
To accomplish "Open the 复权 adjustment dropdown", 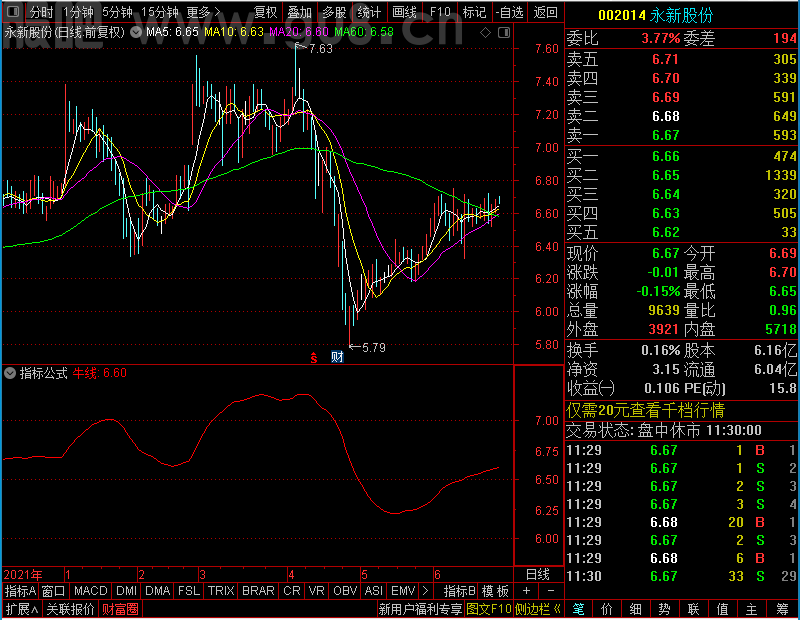I will click(265, 12).
